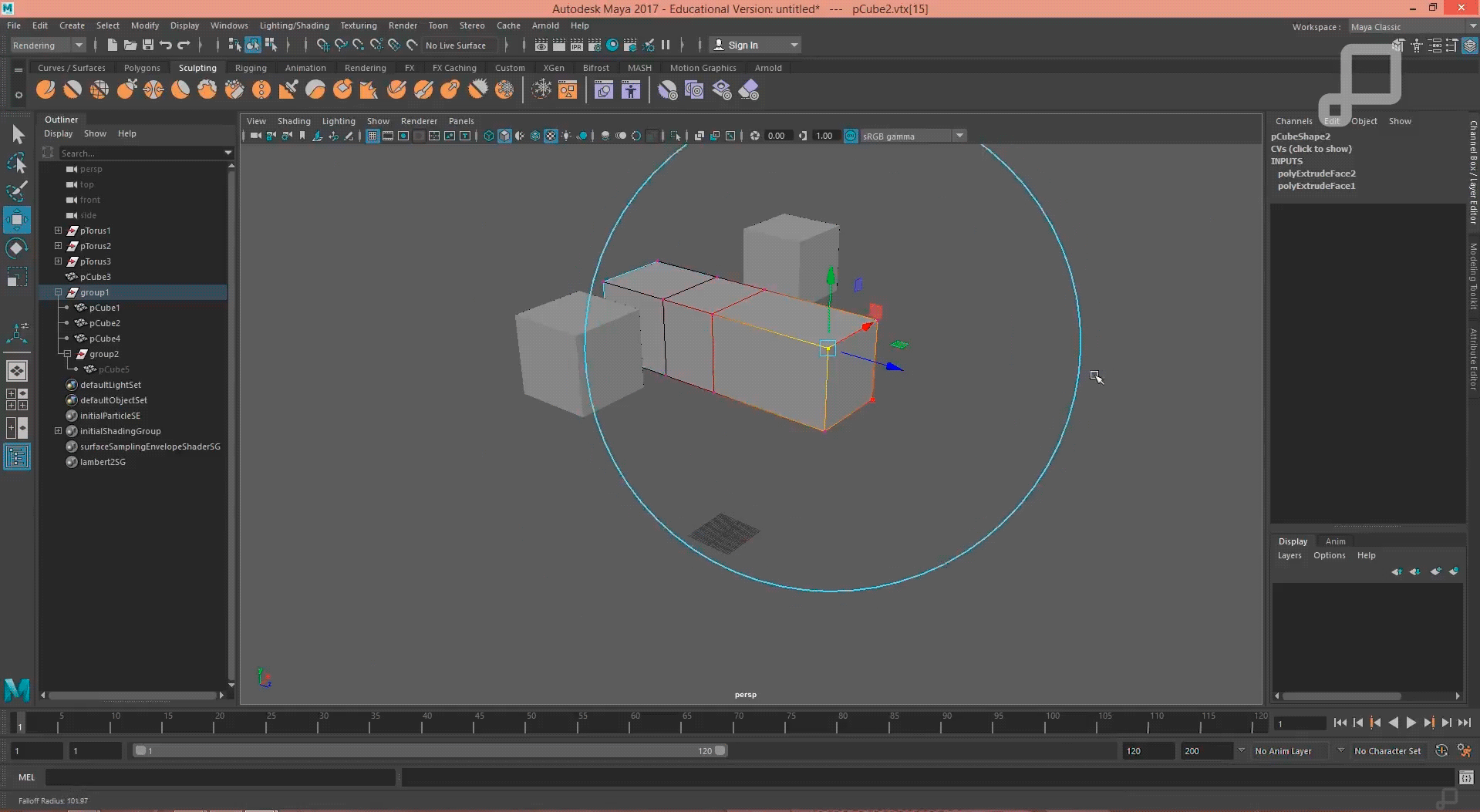Click the MEL command line input field

point(220,777)
